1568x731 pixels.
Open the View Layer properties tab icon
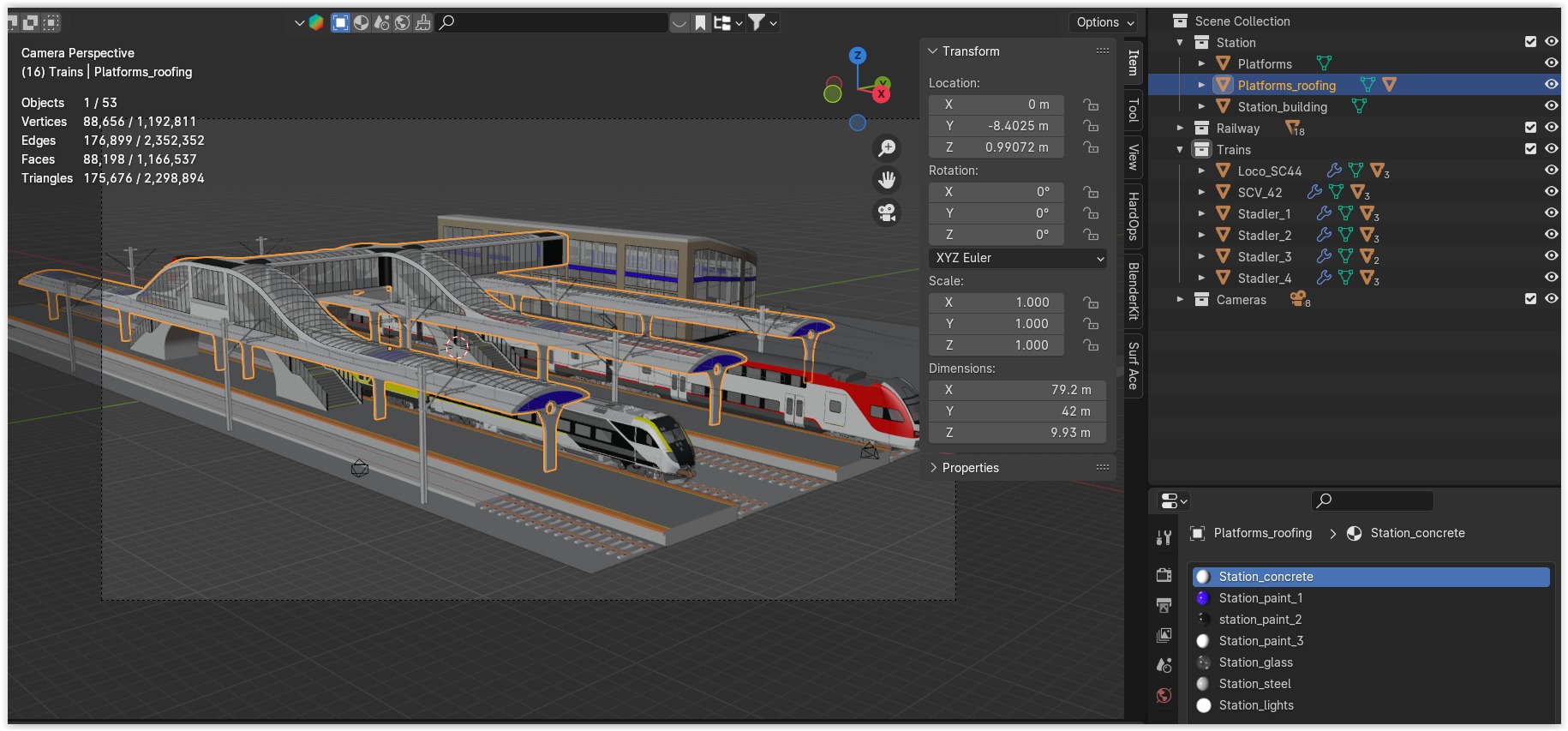[x=1164, y=635]
